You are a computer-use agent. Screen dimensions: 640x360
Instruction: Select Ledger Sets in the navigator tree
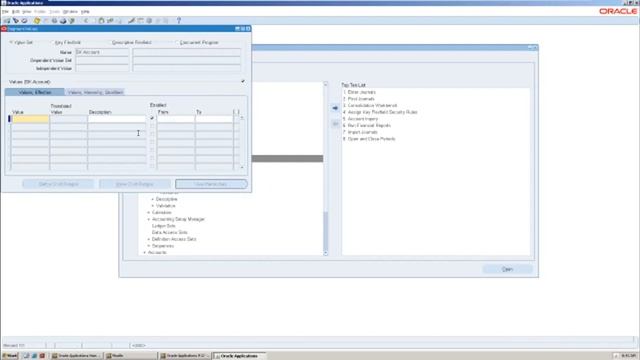pyautogui.click(x=164, y=226)
